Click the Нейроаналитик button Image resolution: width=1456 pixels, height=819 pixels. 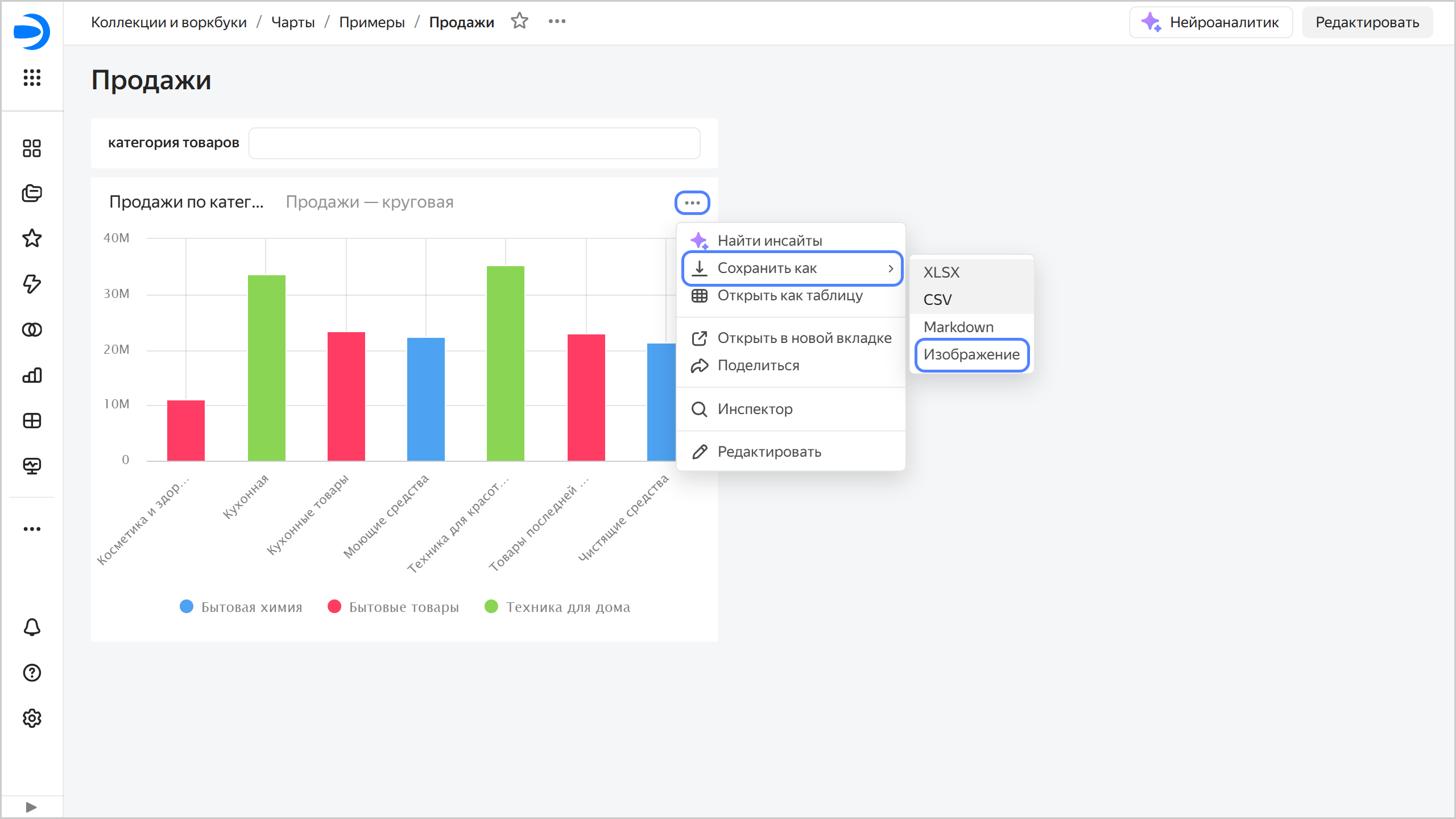1211,22
